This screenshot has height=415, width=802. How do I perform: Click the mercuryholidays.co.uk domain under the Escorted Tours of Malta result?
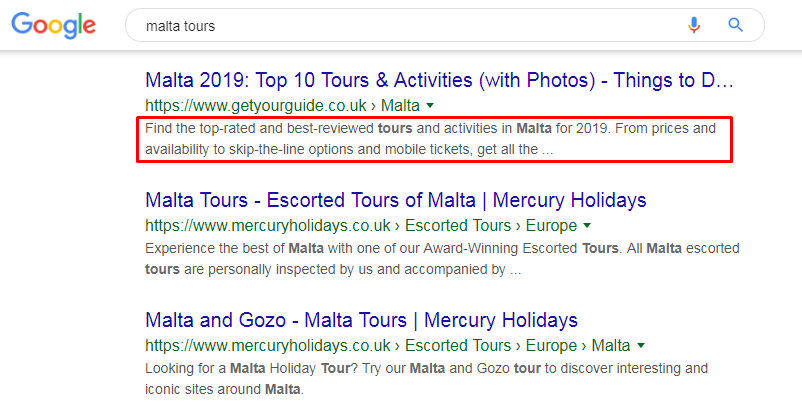click(260, 225)
